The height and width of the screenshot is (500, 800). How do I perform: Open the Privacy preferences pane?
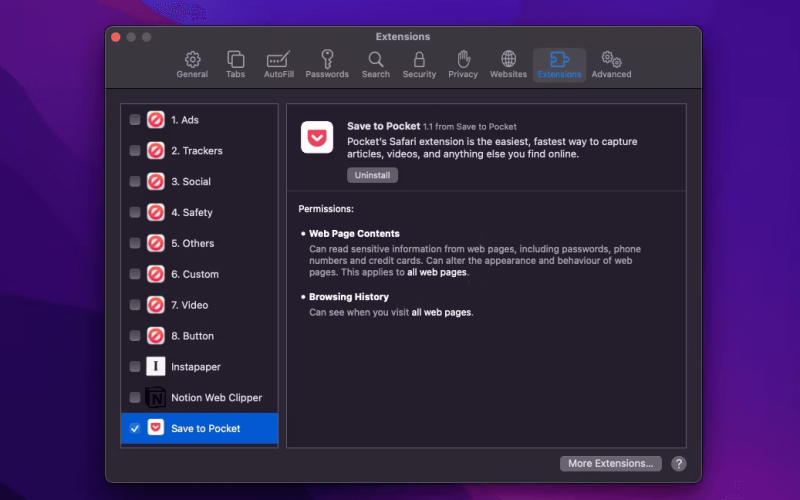463,64
